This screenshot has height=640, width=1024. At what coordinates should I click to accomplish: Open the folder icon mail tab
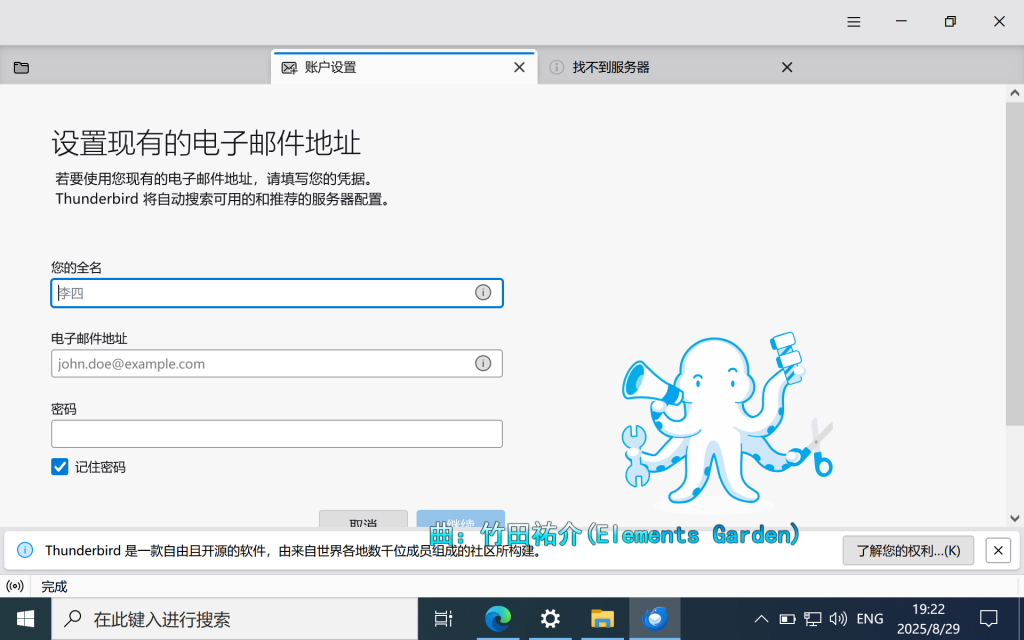[x=22, y=67]
